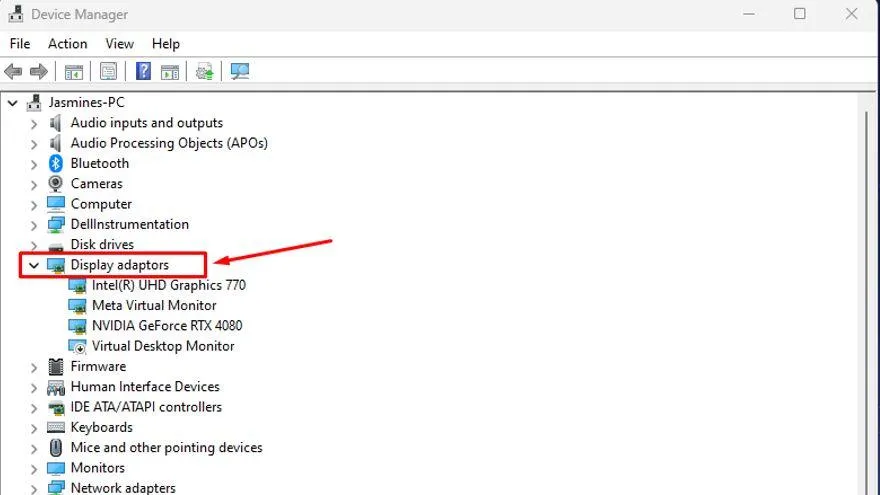Collapse the Display adaptors category
Image resolution: width=880 pixels, height=495 pixels.
tap(34, 265)
